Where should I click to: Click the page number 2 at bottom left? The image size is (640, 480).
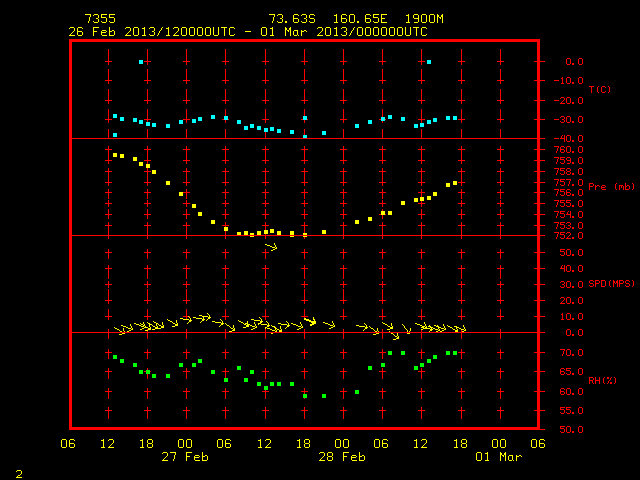pyautogui.click(x=19, y=474)
